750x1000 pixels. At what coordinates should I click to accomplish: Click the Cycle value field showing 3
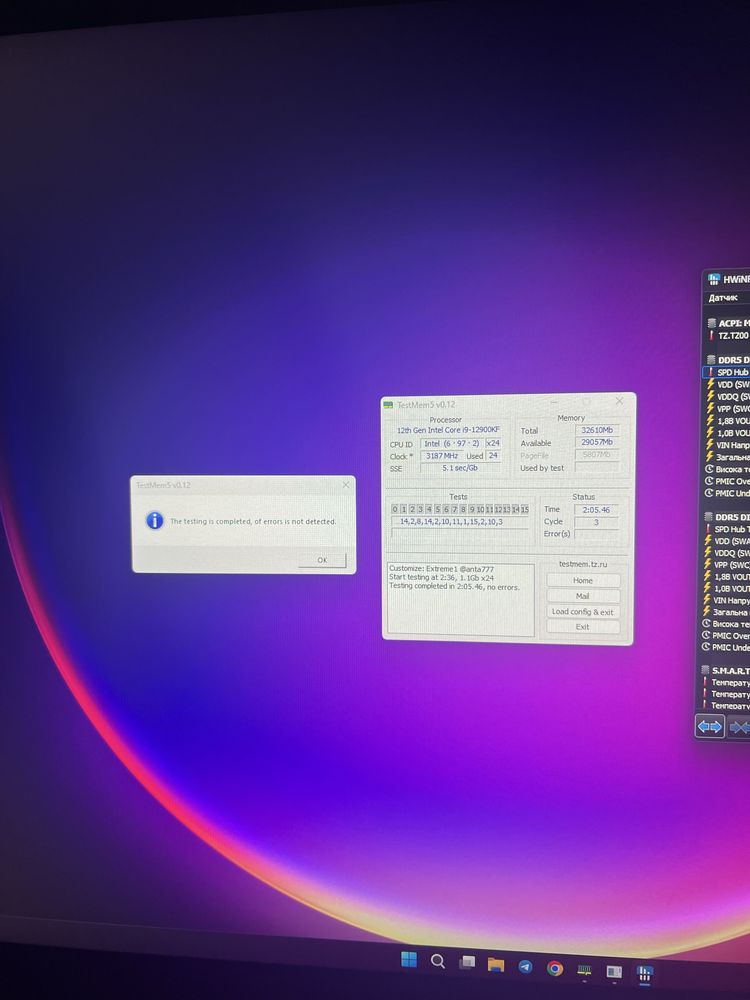point(596,522)
